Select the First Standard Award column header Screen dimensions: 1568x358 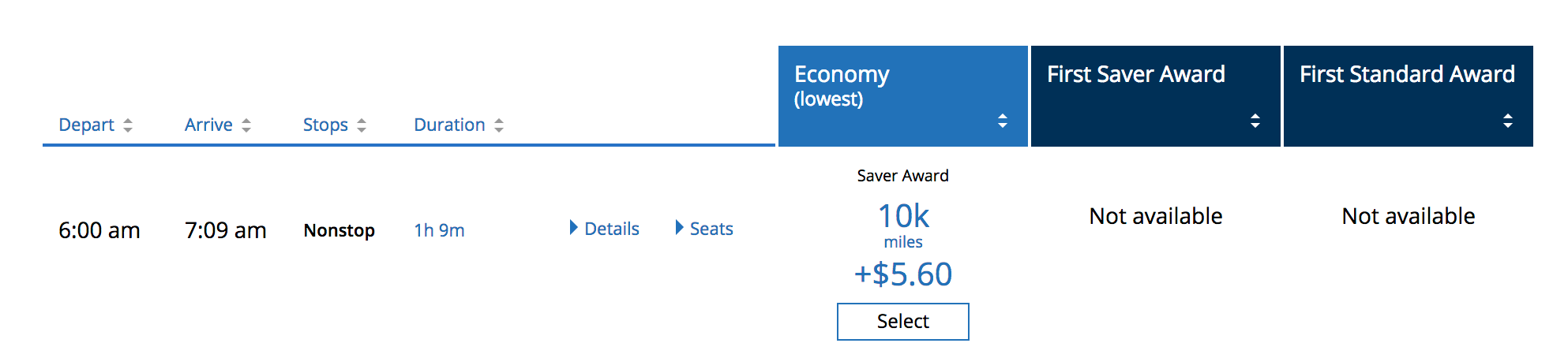pyautogui.click(x=1407, y=74)
